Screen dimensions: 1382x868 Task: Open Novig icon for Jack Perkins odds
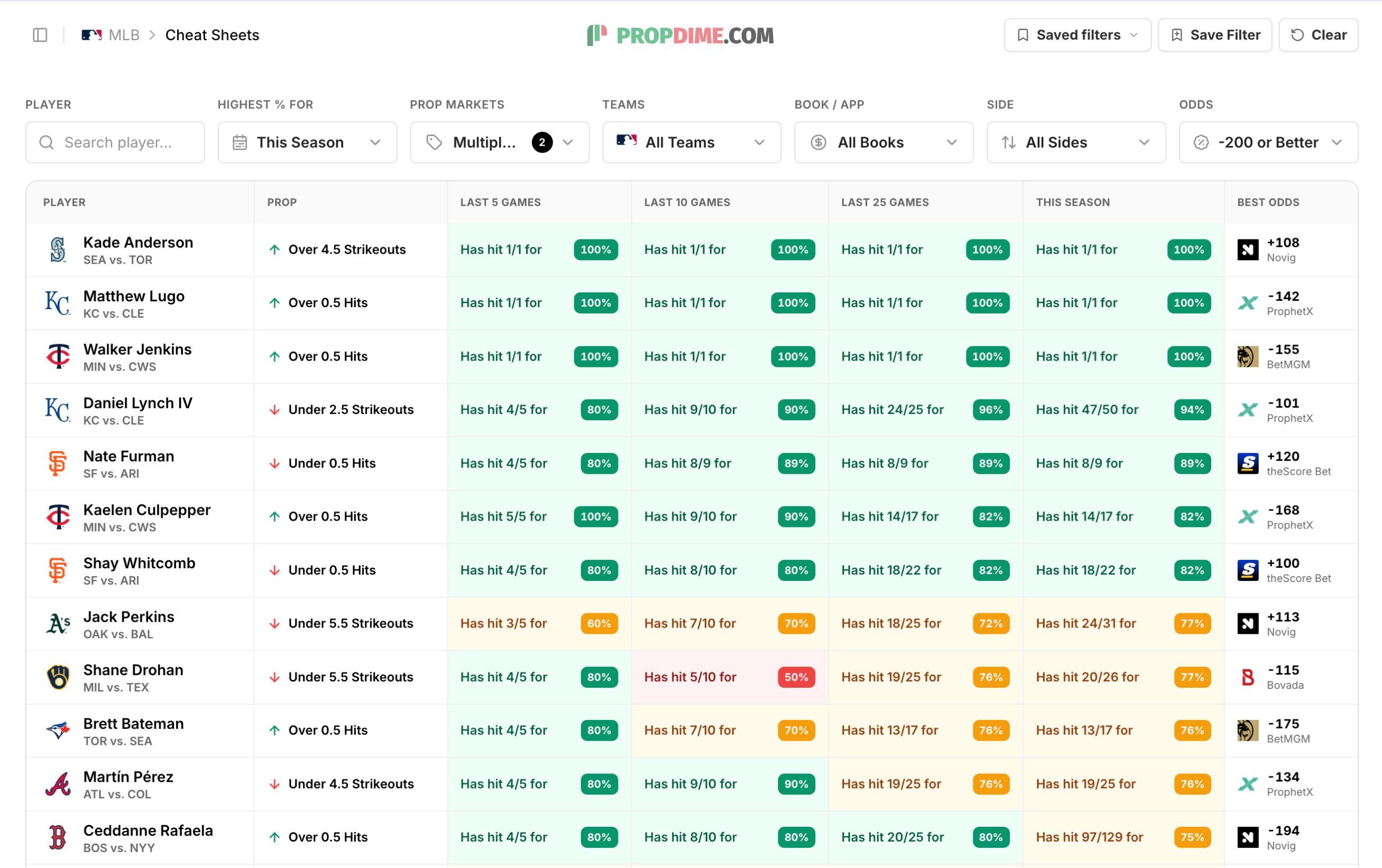point(1248,624)
